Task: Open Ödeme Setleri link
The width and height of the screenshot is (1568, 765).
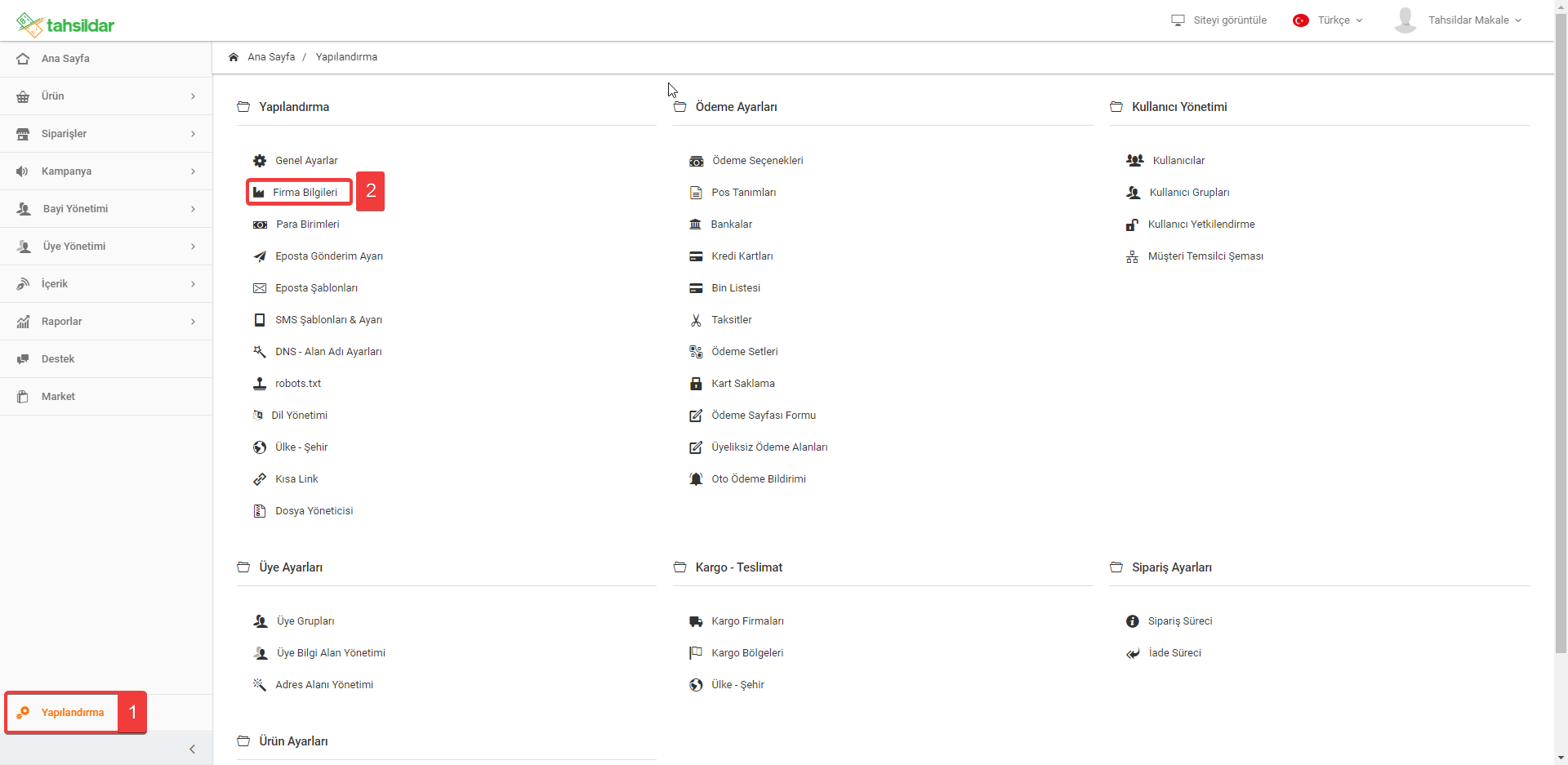Action: click(x=745, y=352)
